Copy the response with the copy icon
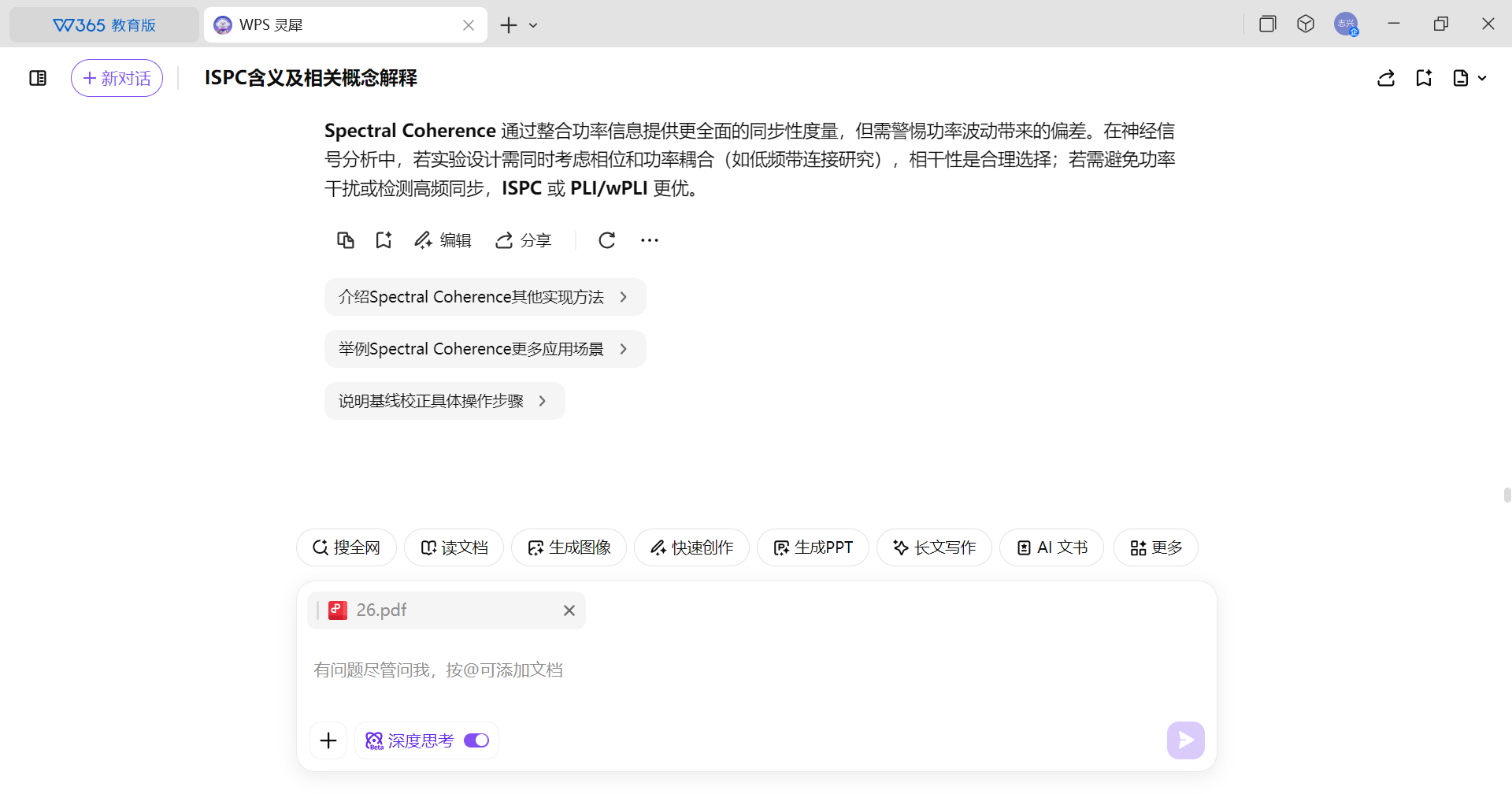This screenshot has width=1512, height=794. (346, 240)
